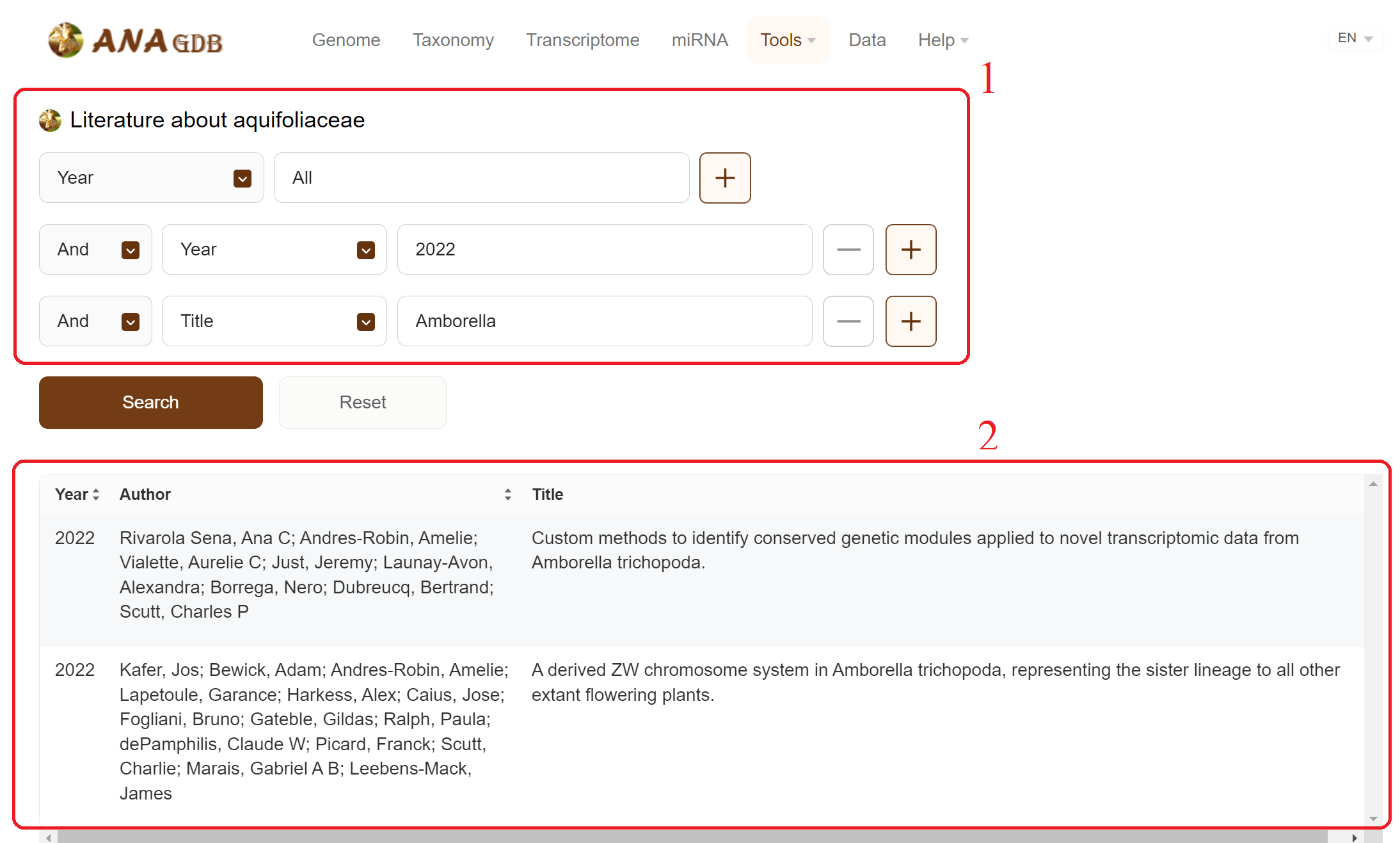This screenshot has height=843, width=1400.
Task: Sort table by Author column arrows
Action: tap(507, 494)
